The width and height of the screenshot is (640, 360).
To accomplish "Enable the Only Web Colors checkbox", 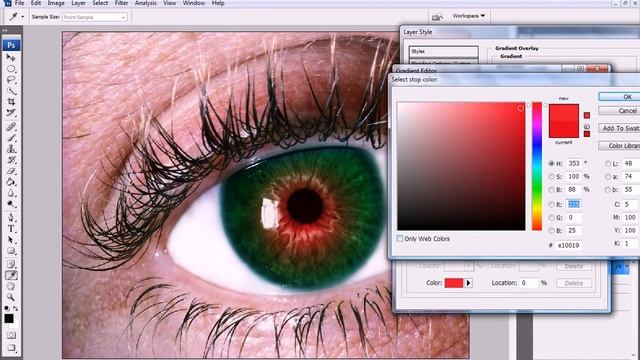I will tap(400, 238).
